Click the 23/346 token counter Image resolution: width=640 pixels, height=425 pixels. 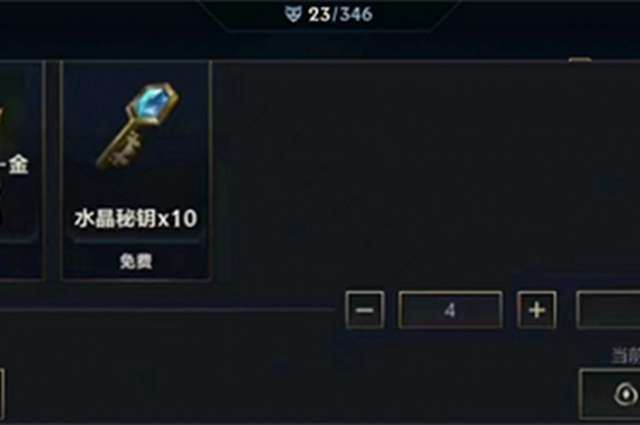tap(340, 15)
